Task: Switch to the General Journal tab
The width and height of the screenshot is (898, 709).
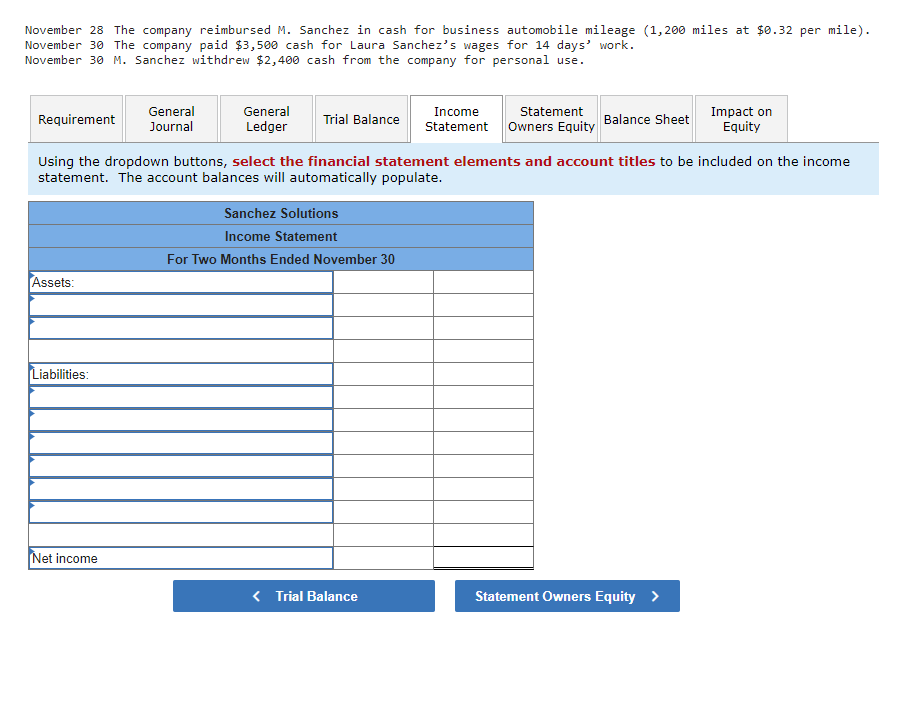Action: point(171,119)
